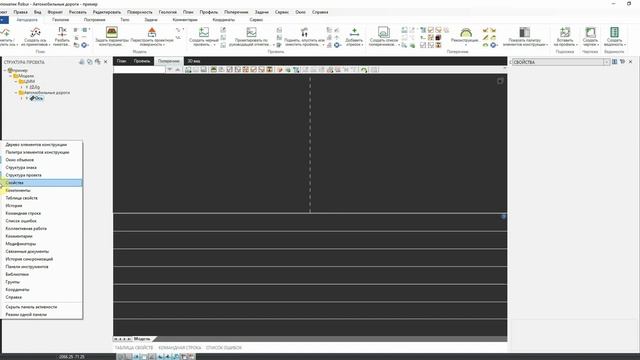Click 'Поднять, опустить или сместить профиль' icon

[304, 32]
